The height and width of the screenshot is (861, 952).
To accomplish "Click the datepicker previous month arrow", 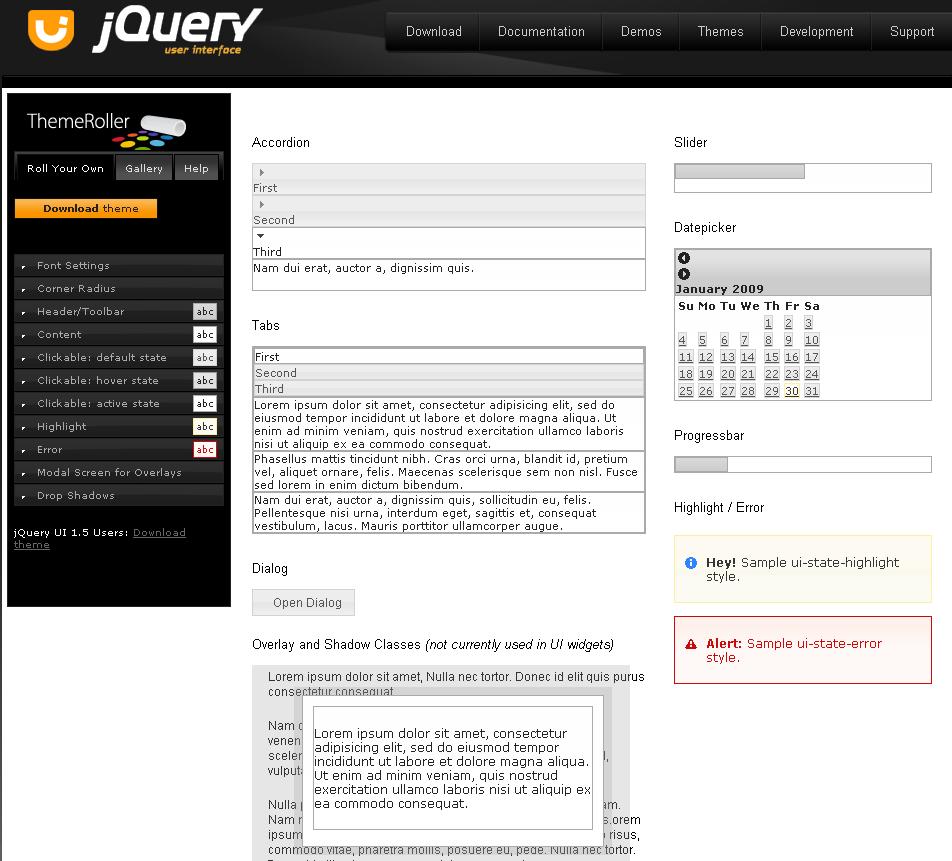I will pyautogui.click(x=684, y=258).
